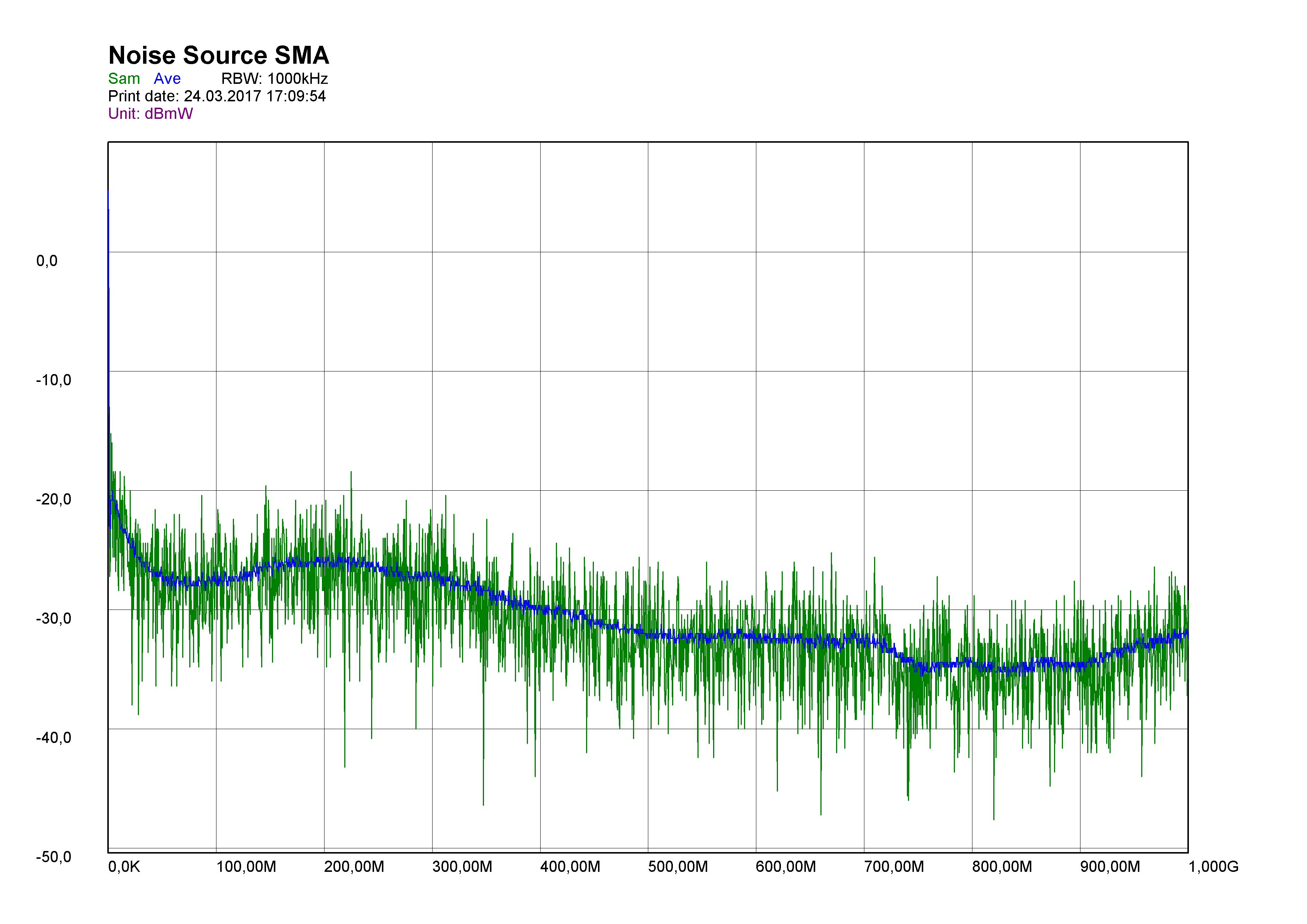Click the -30,0 y-axis label

coord(54,618)
